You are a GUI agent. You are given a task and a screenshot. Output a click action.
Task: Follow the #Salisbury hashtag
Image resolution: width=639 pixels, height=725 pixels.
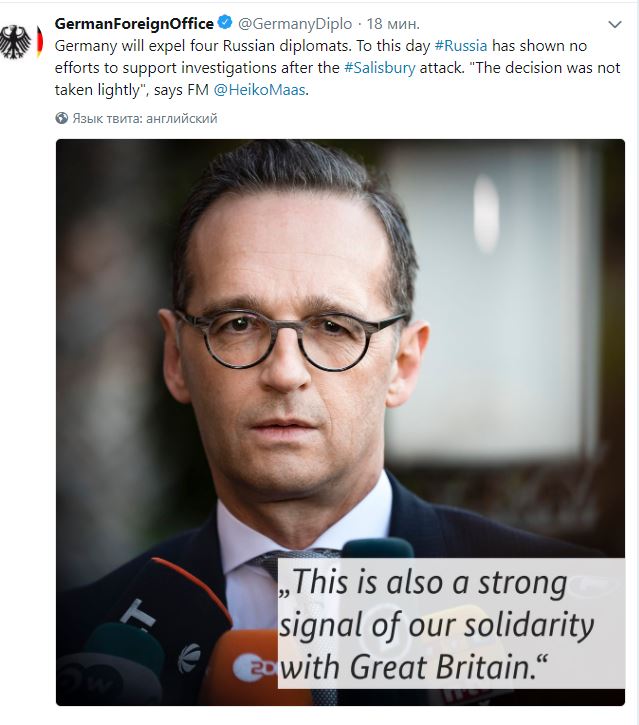[380, 68]
